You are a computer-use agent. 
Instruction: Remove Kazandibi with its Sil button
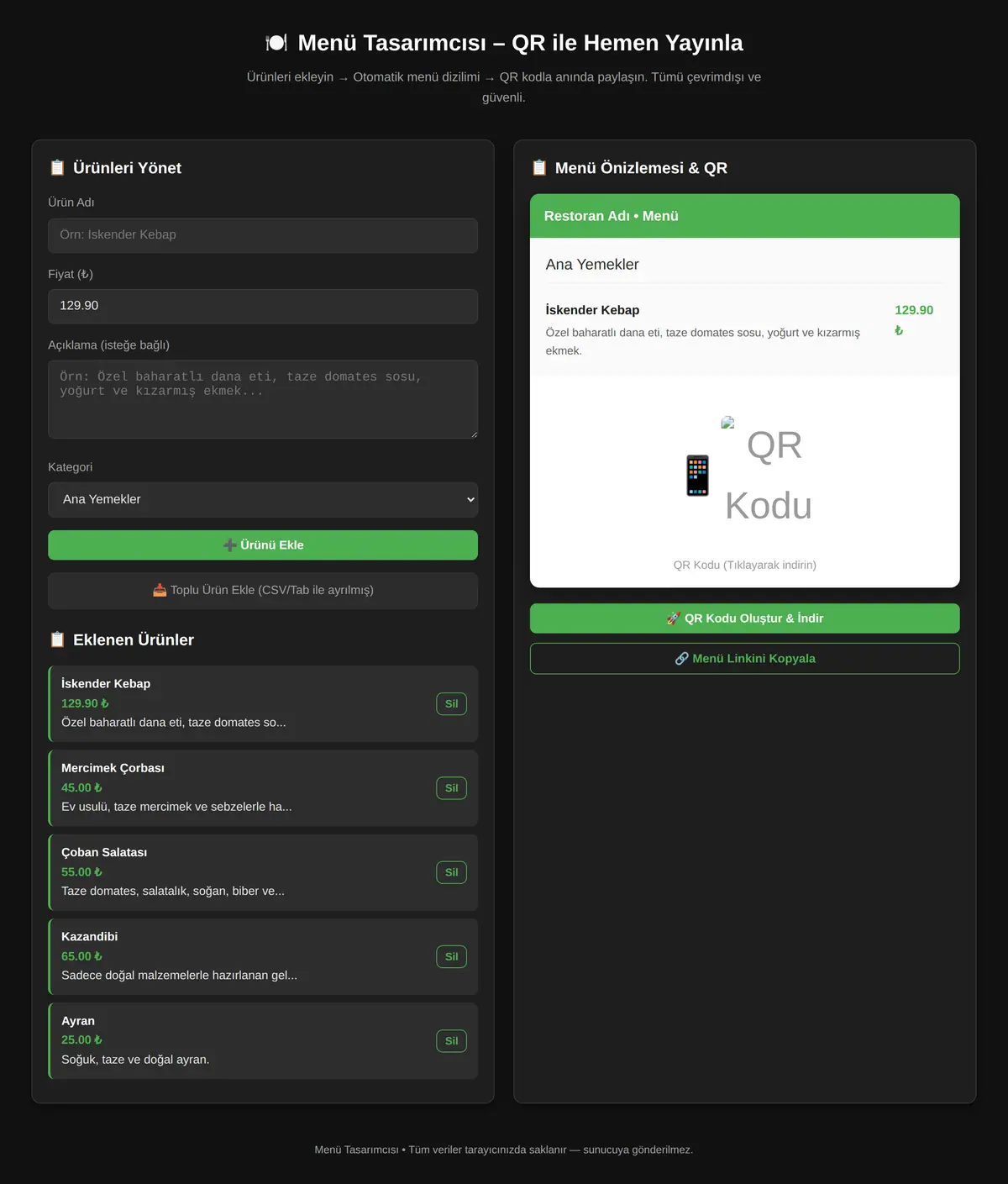pyautogui.click(x=451, y=957)
